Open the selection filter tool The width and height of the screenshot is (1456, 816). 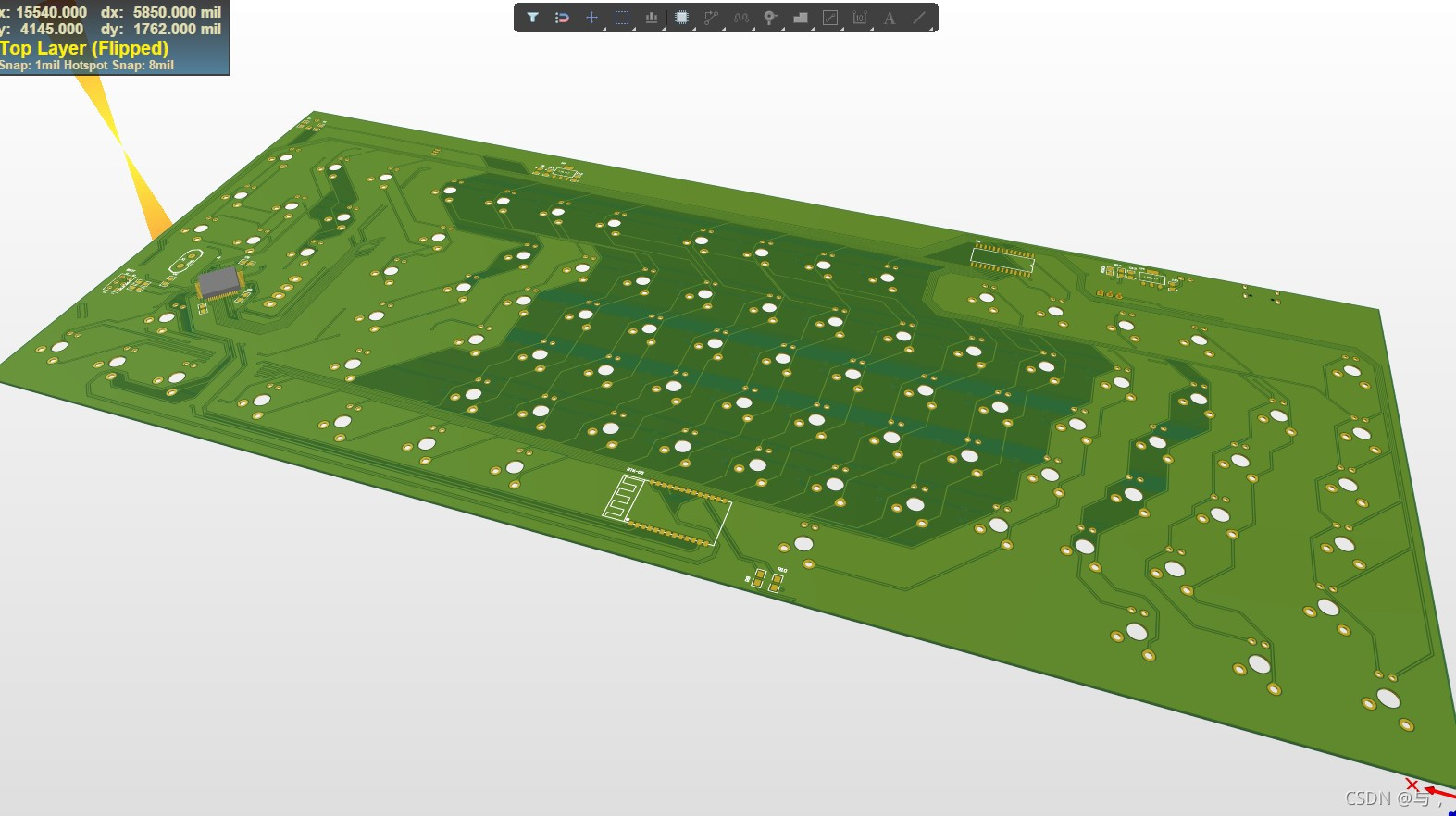533,18
